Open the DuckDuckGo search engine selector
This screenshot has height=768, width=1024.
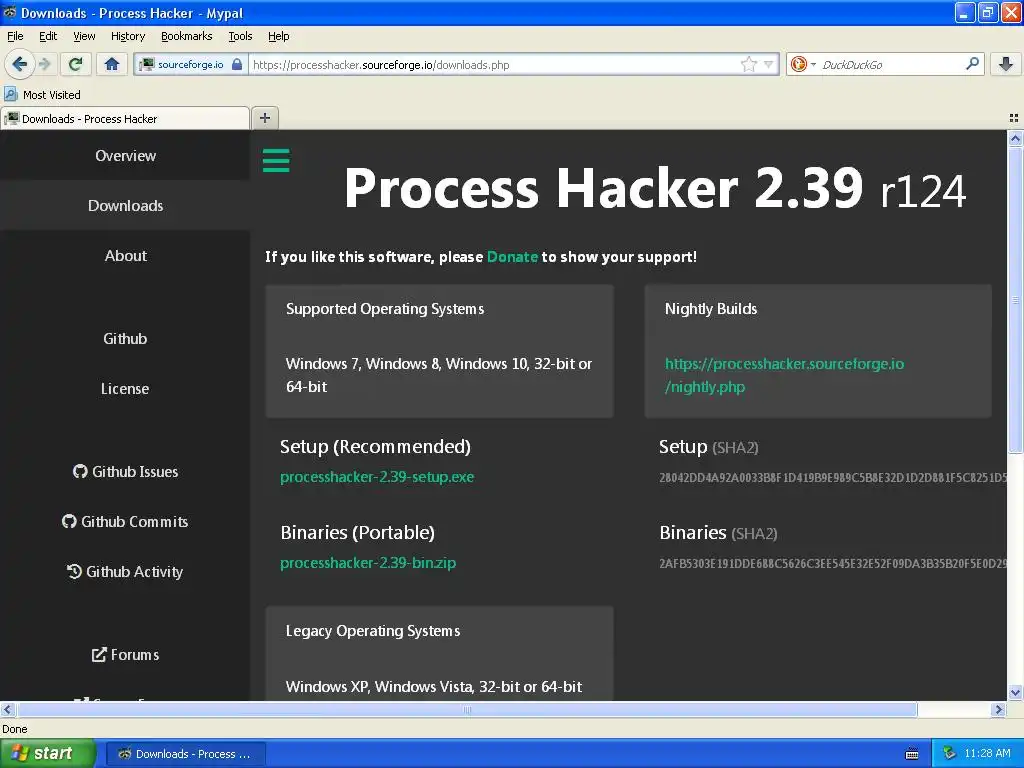803,64
